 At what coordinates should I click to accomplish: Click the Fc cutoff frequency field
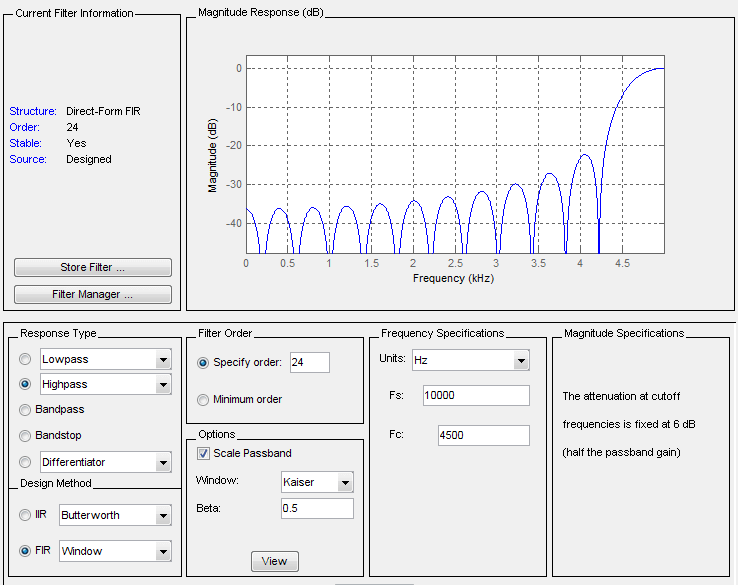(483, 435)
